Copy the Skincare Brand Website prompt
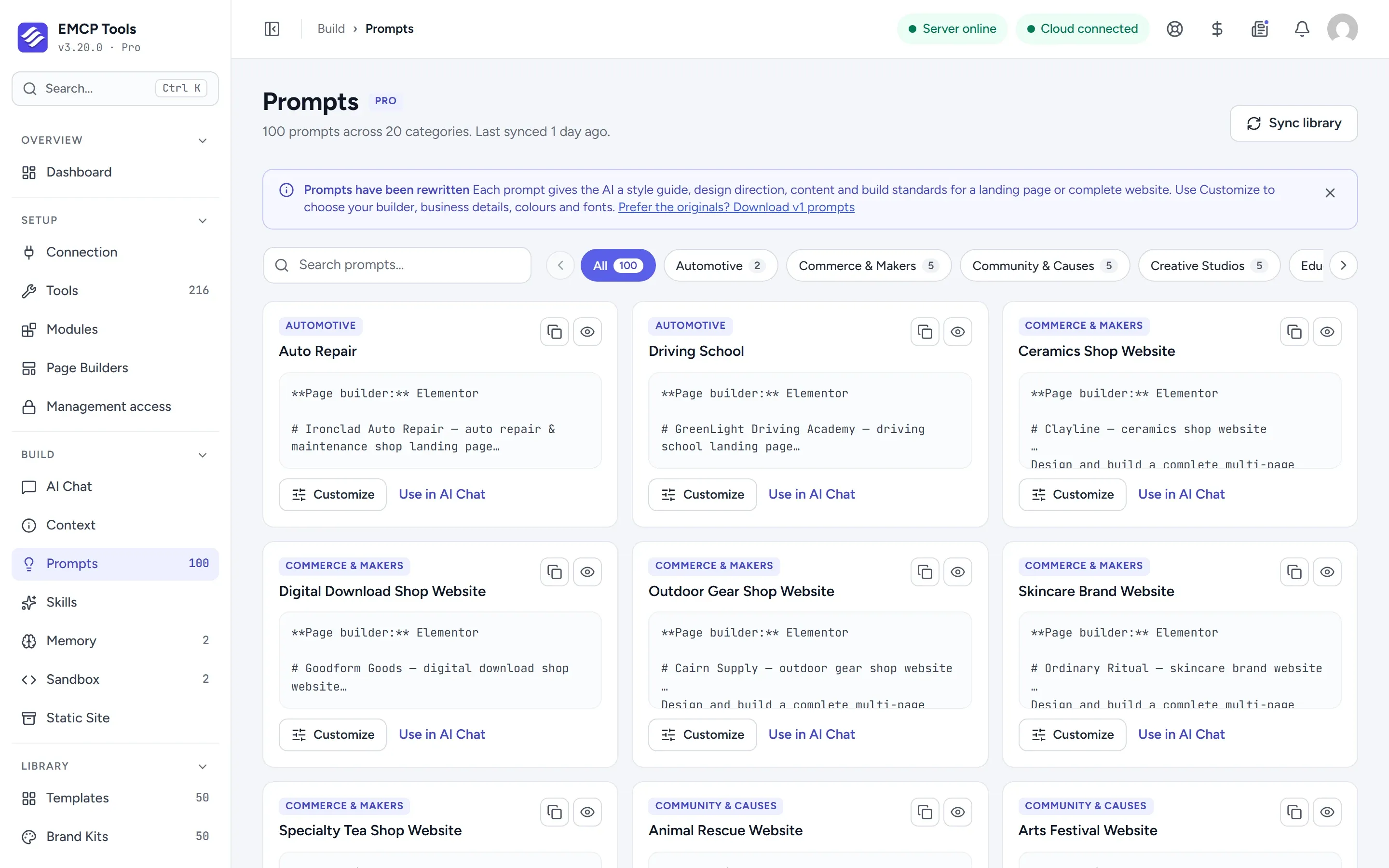The image size is (1389, 868). pyautogui.click(x=1294, y=572)
